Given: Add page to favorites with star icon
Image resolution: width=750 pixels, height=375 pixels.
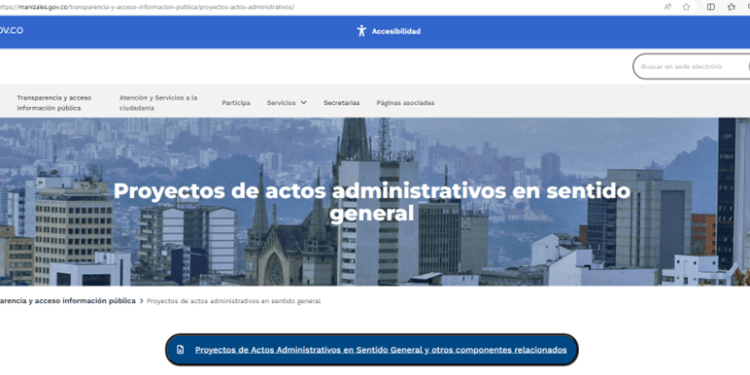Looking at the screenshot, I should tap(686, 7).
